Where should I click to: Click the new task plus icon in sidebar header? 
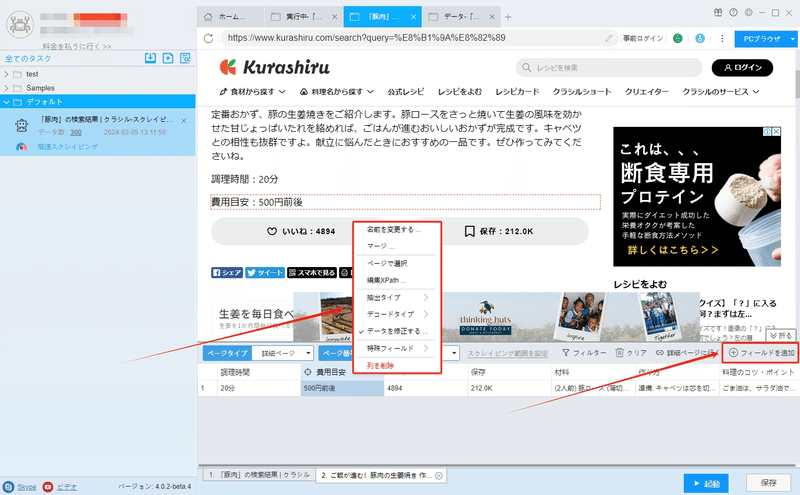(x=168, y=58)
